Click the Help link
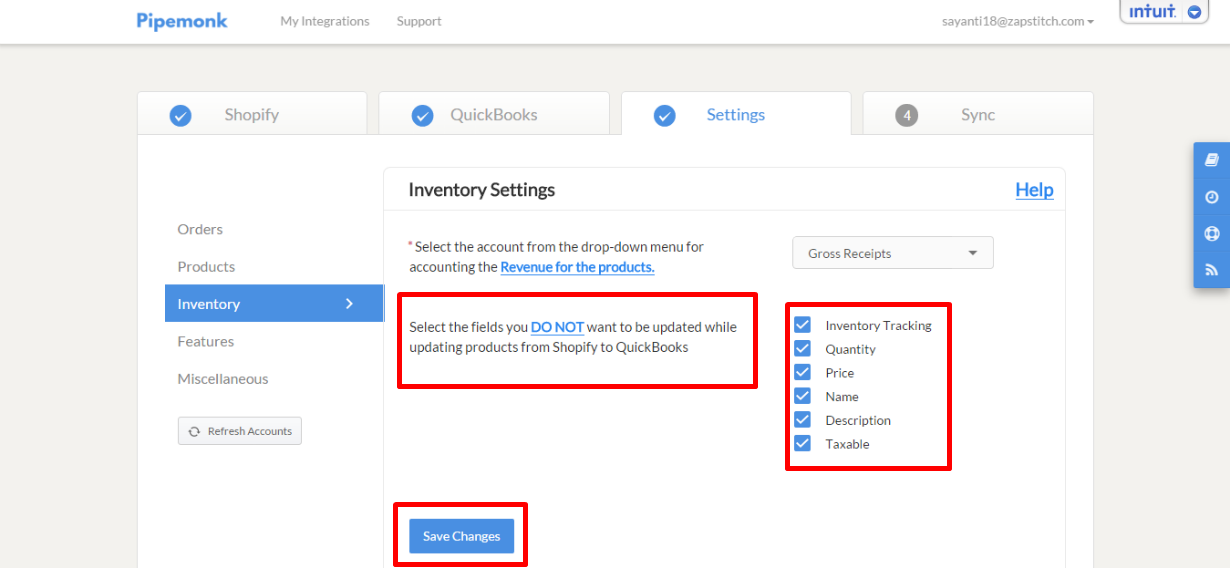 point(1034,189)
